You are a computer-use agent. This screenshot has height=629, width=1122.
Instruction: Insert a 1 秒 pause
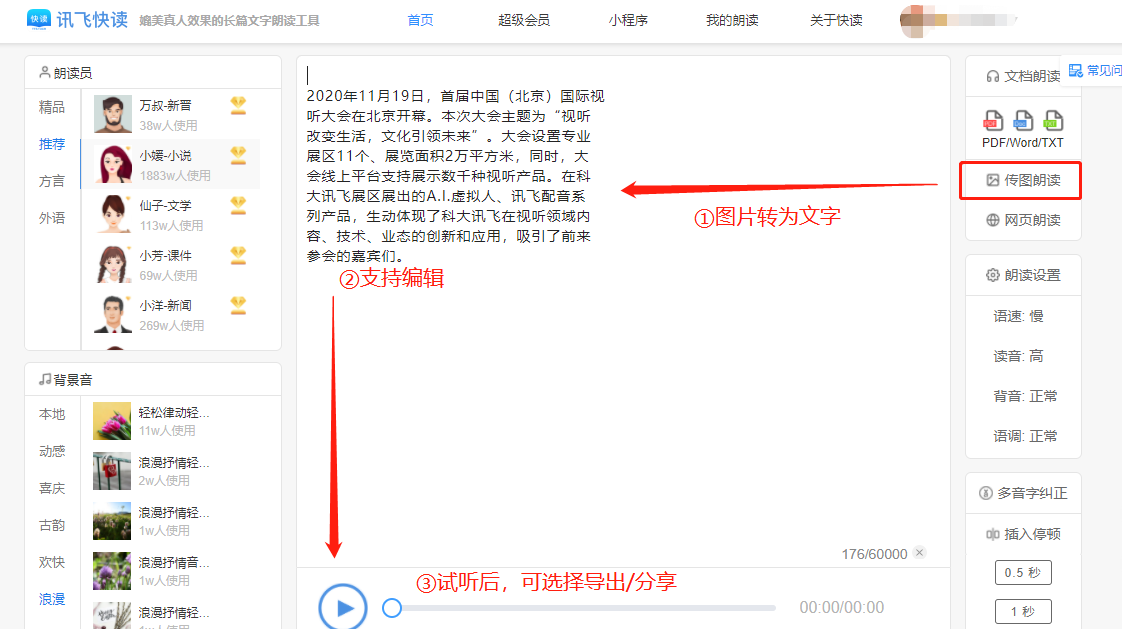pos(1023,611)
